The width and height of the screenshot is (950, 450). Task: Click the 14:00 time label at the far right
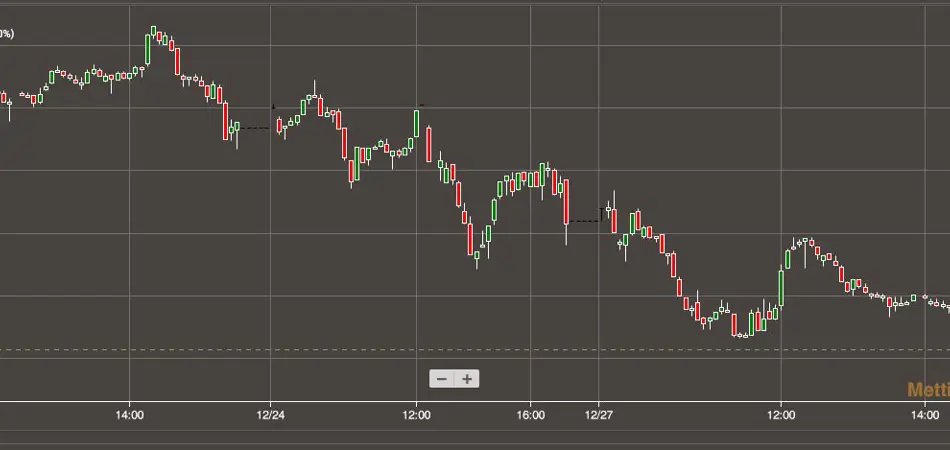pos(925,415)
